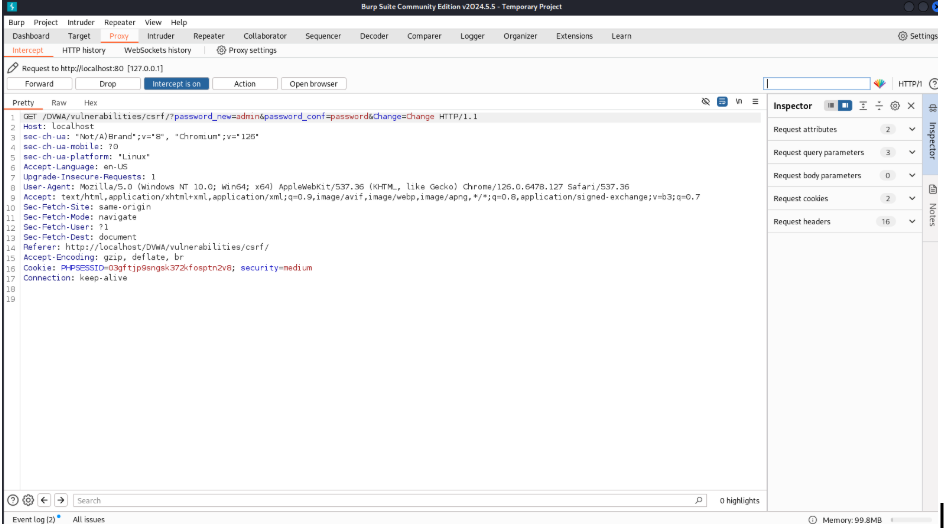Image resolution: width=945 pixels, height=530 pixels.
Task: Expand the Request cookies section
Action: point(912,199)
